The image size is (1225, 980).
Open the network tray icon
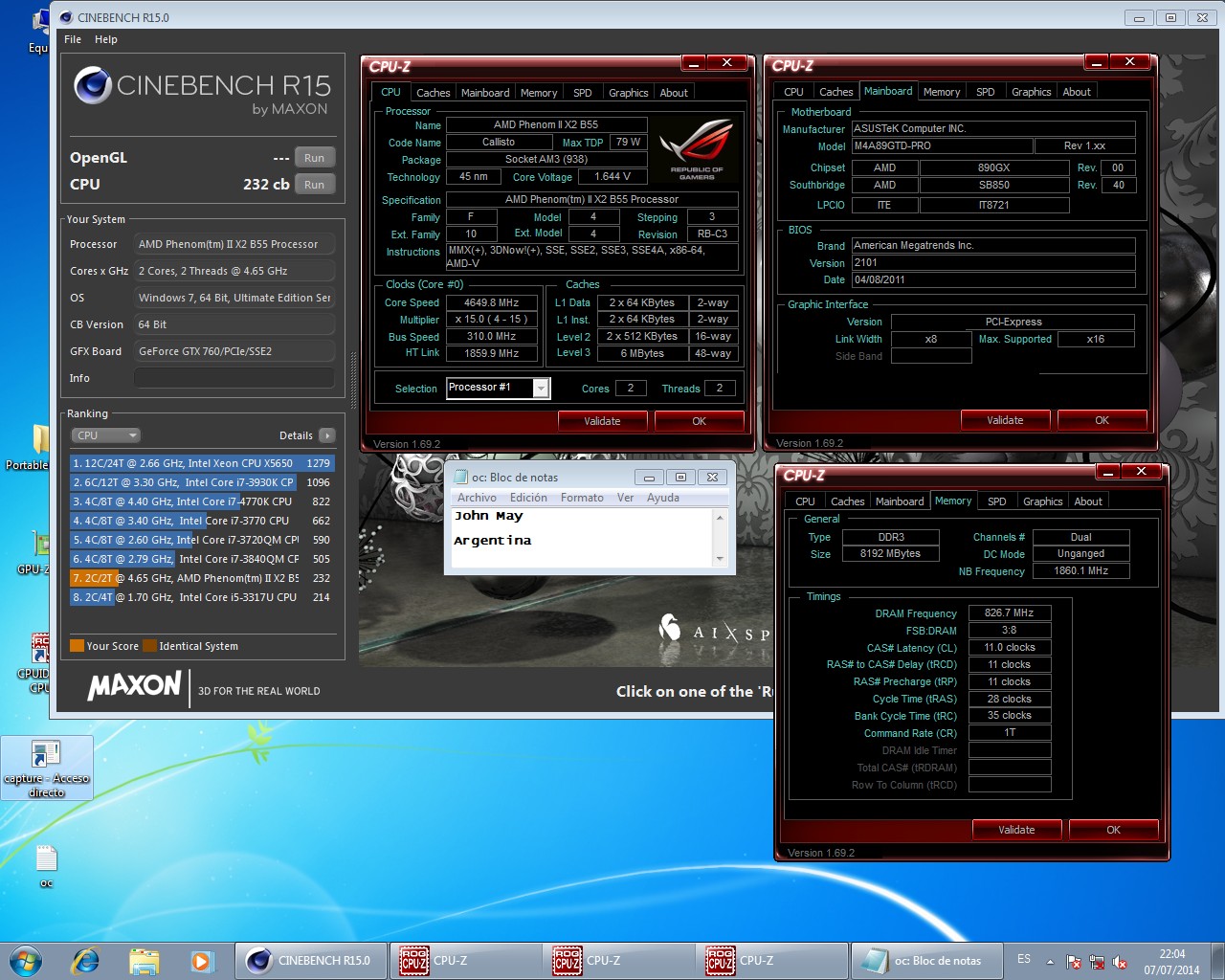coord(1097,962)
